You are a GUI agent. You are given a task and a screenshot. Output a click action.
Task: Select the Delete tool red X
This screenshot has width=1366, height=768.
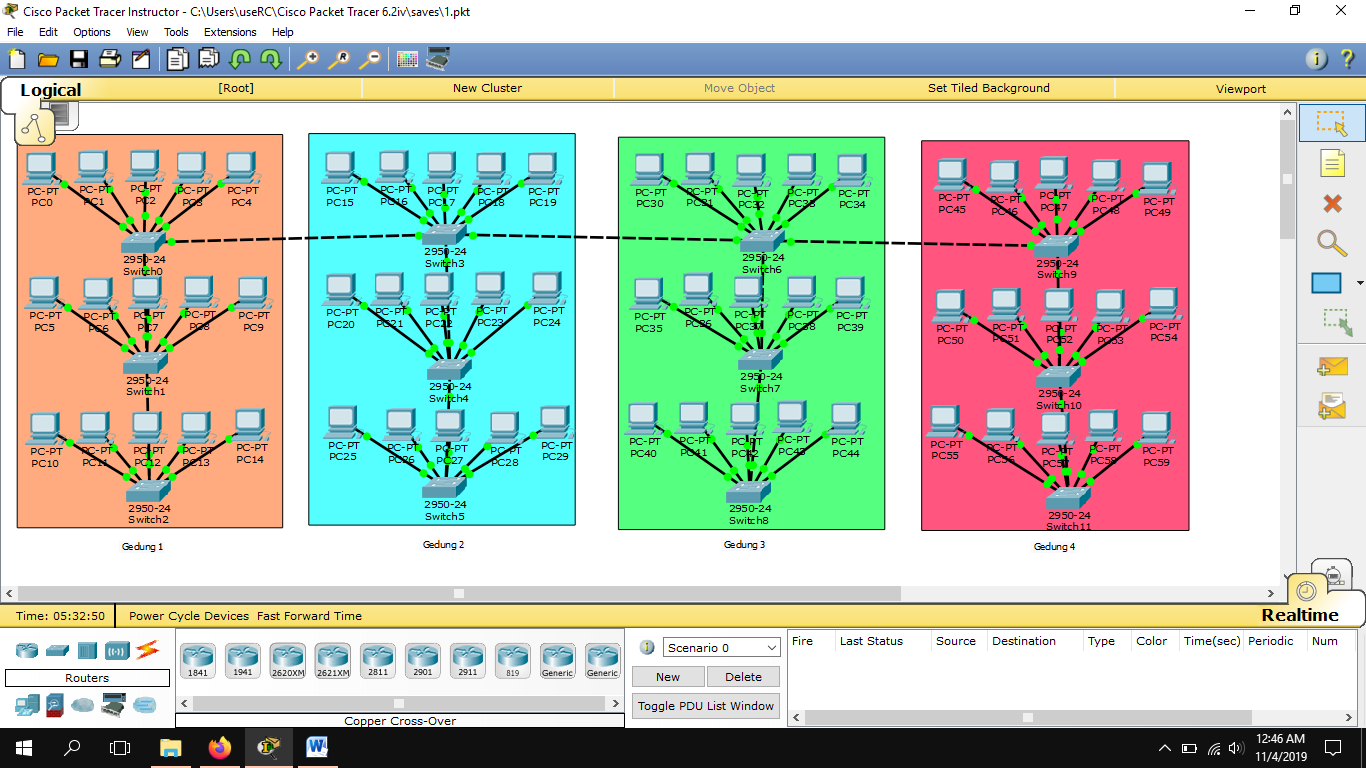[x=1332, y=203]
